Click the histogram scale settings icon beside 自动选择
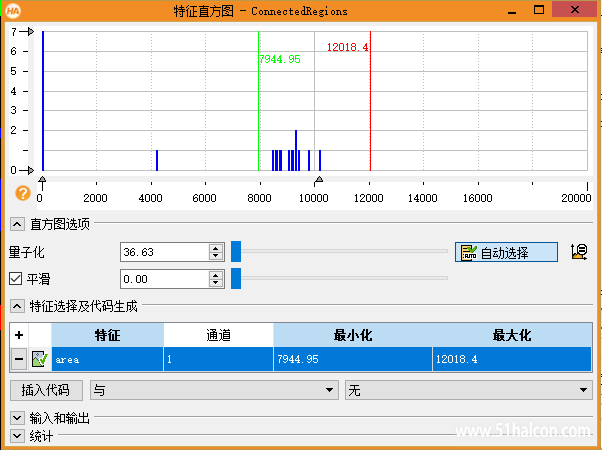 pyautogui.click(x=579, y=252)
